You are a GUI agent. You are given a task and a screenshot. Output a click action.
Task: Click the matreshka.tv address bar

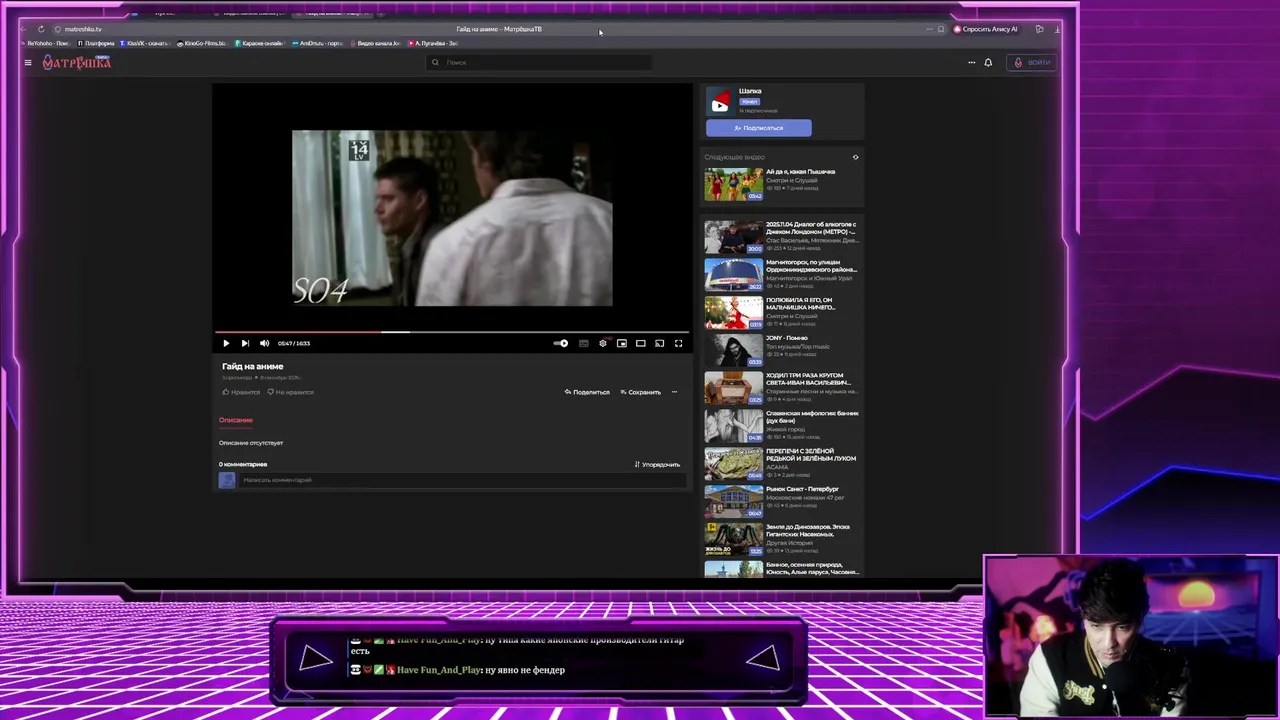(x=83, y=29)
